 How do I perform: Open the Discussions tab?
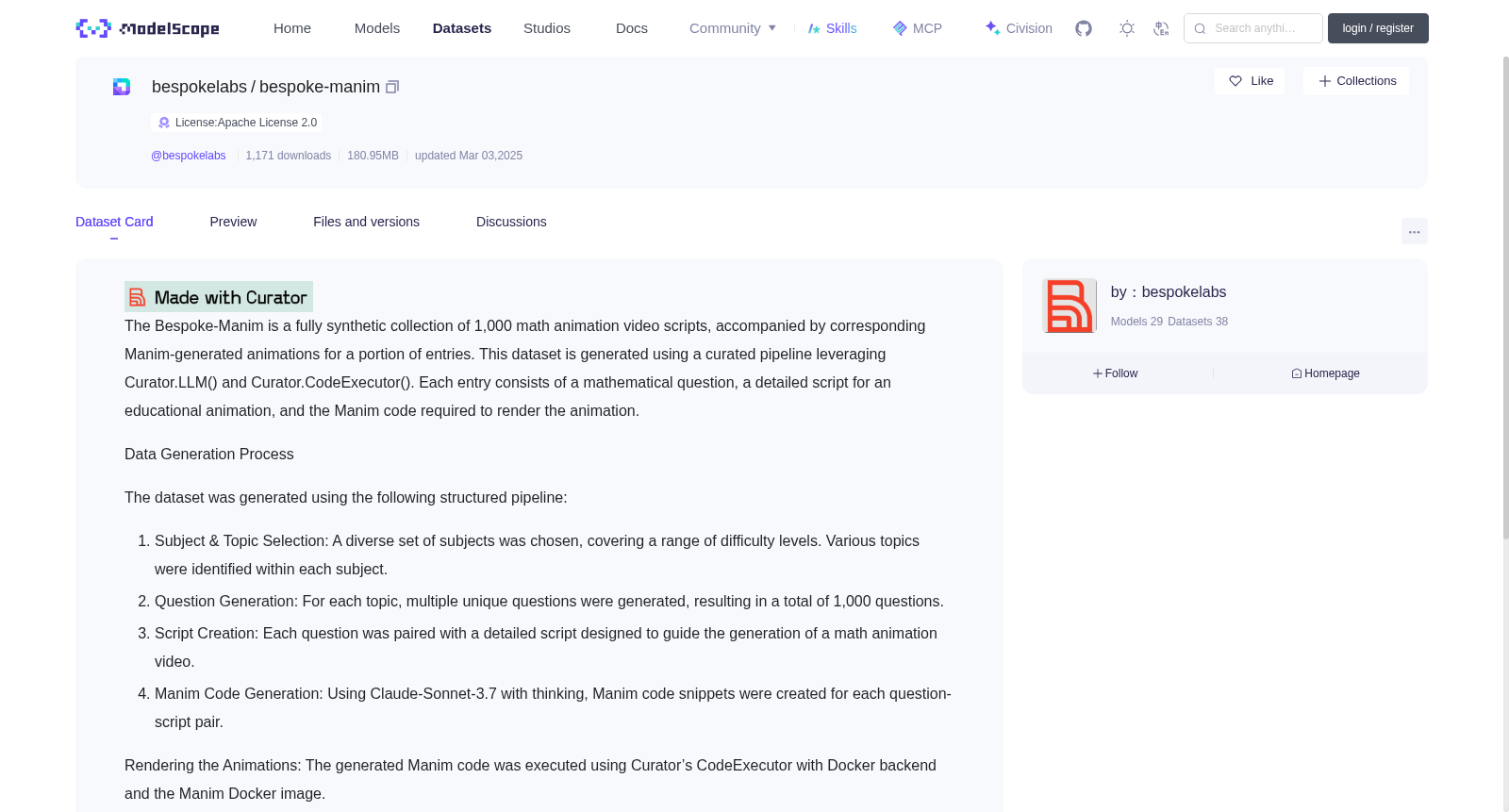pyautogui.click(x=511, y=222)
